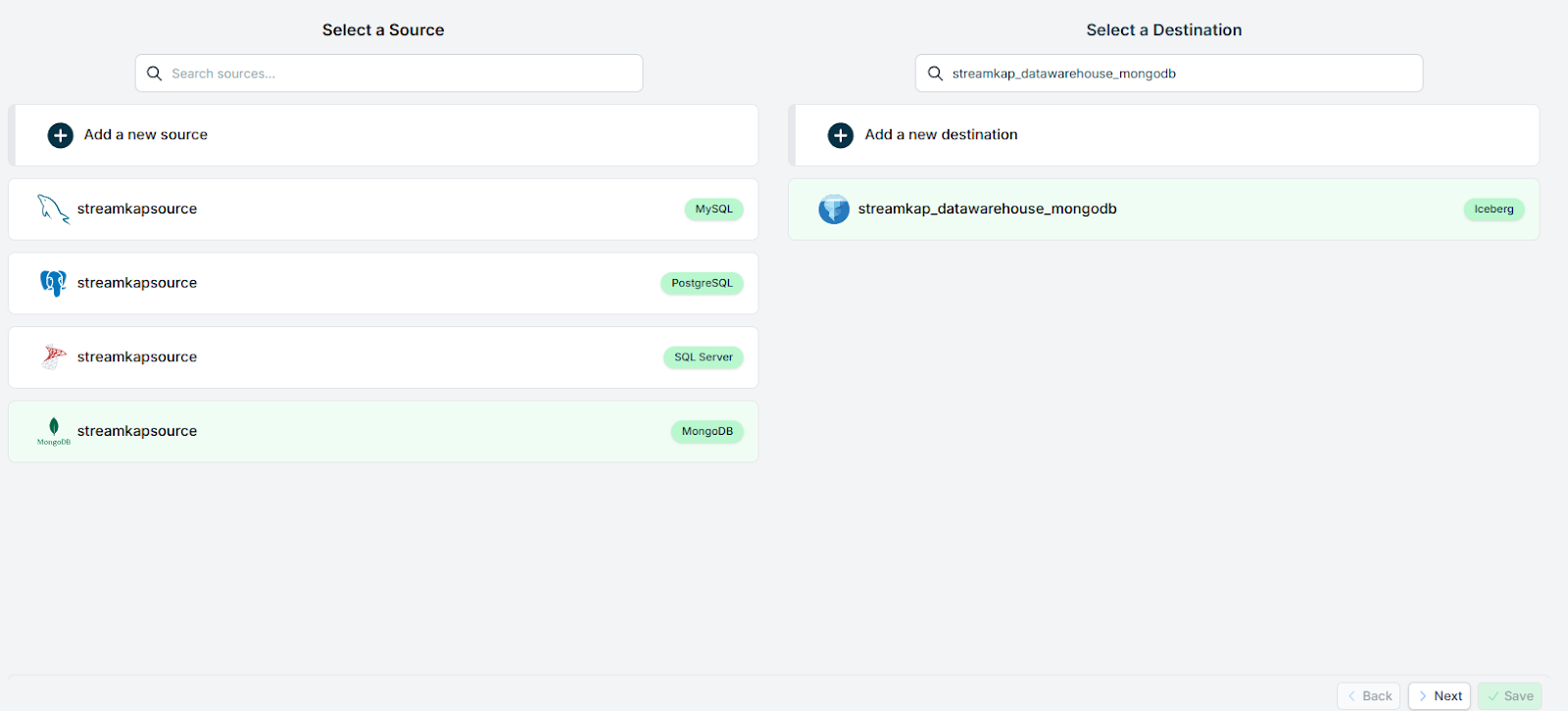Click the Select a Source heading
The image size is (1568, 711).
[x=383, y=30]
